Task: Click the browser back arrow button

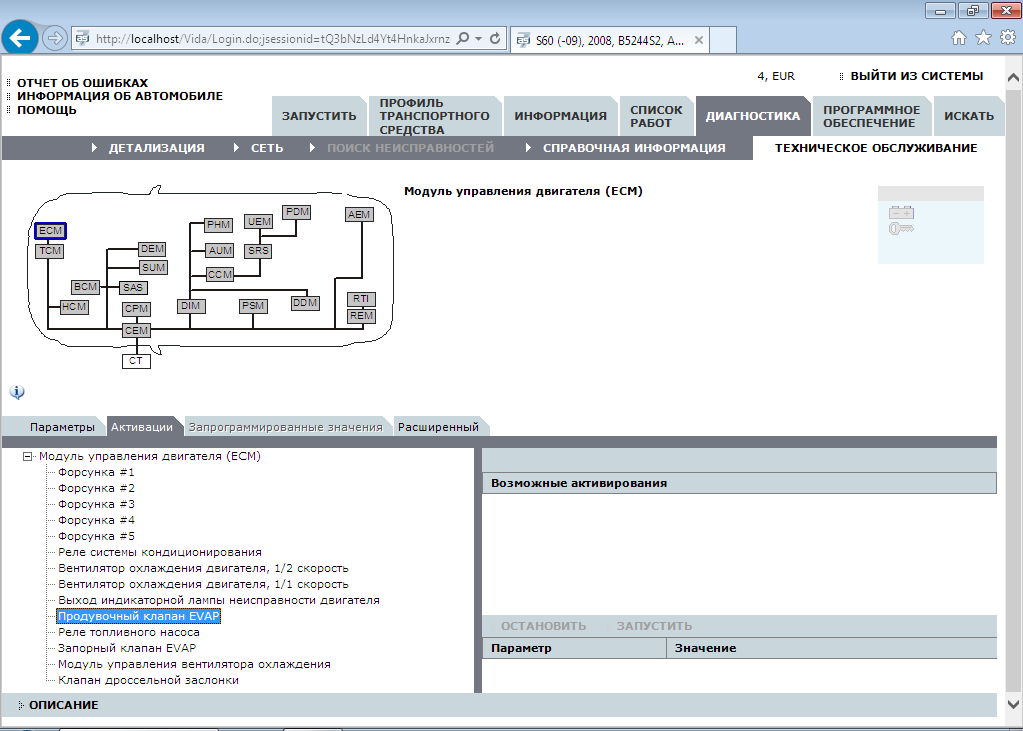Action: 21,39
